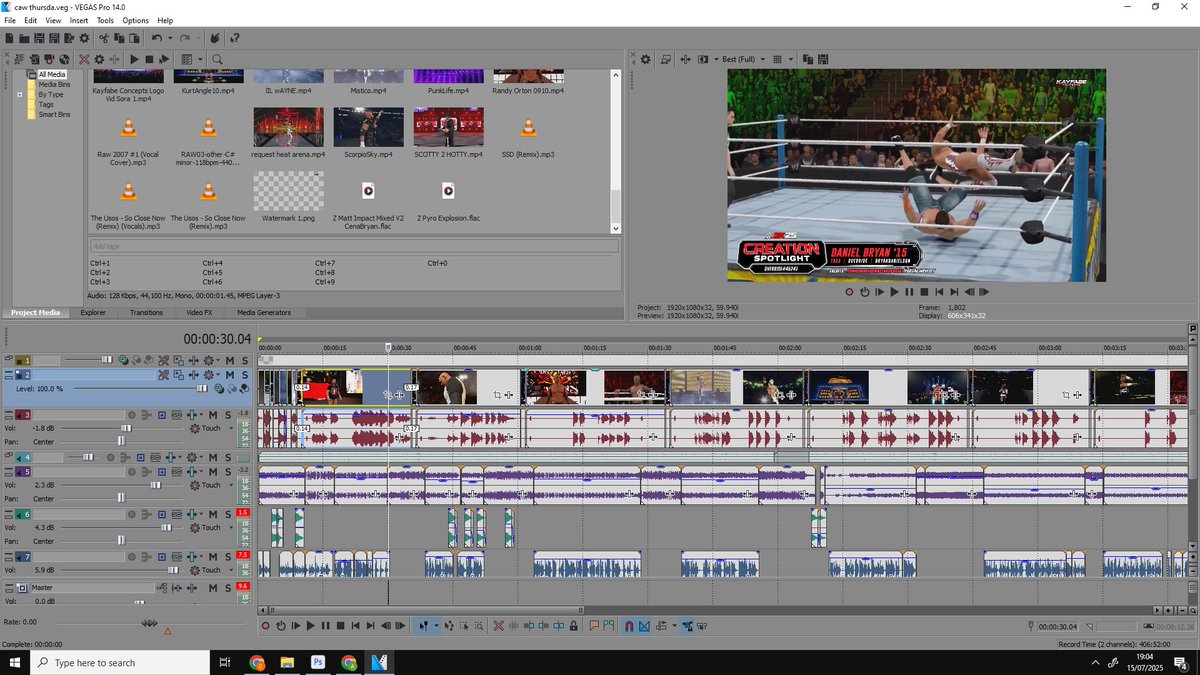Open Track Motion on video track 1
Screen dimensions: 1200x675
pyautogui.click(x=178, y=360)
